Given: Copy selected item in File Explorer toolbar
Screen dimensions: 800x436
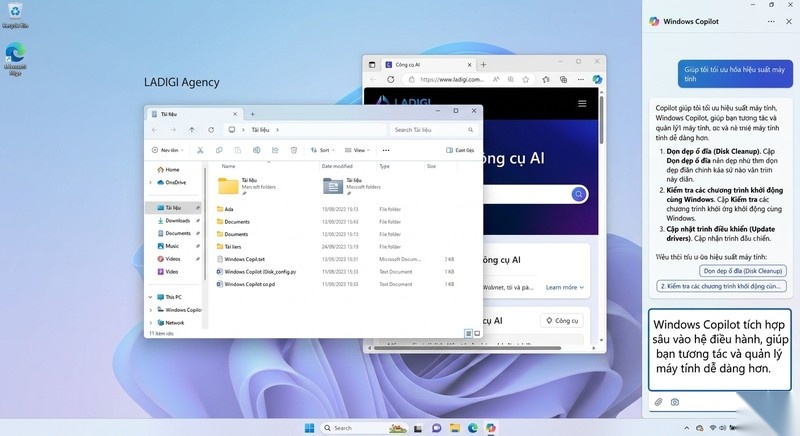Looking at the screenshot, I should point(219,150).
